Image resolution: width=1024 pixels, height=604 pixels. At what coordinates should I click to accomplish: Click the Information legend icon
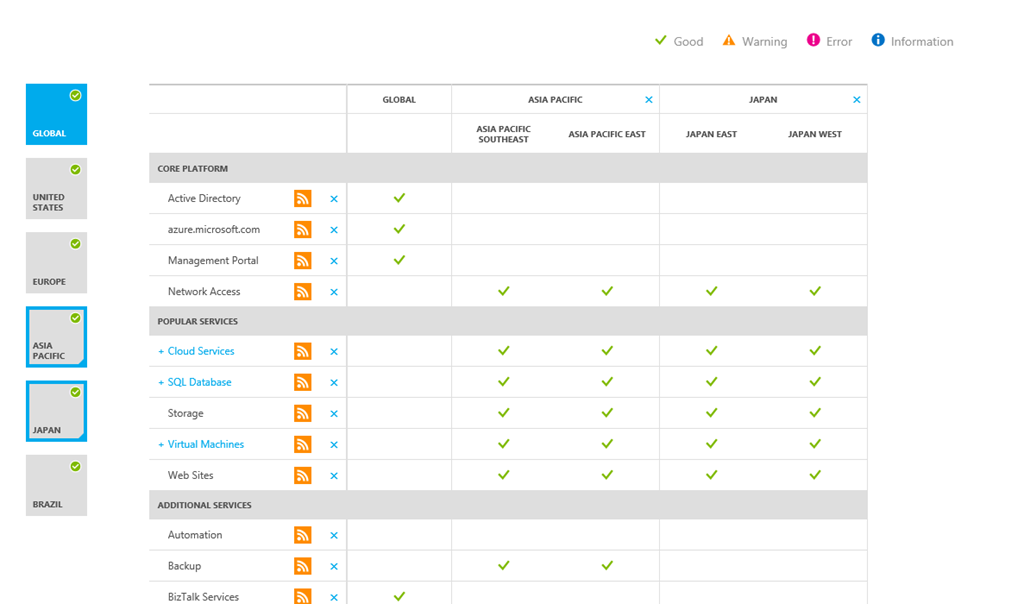tap(878, 41)
